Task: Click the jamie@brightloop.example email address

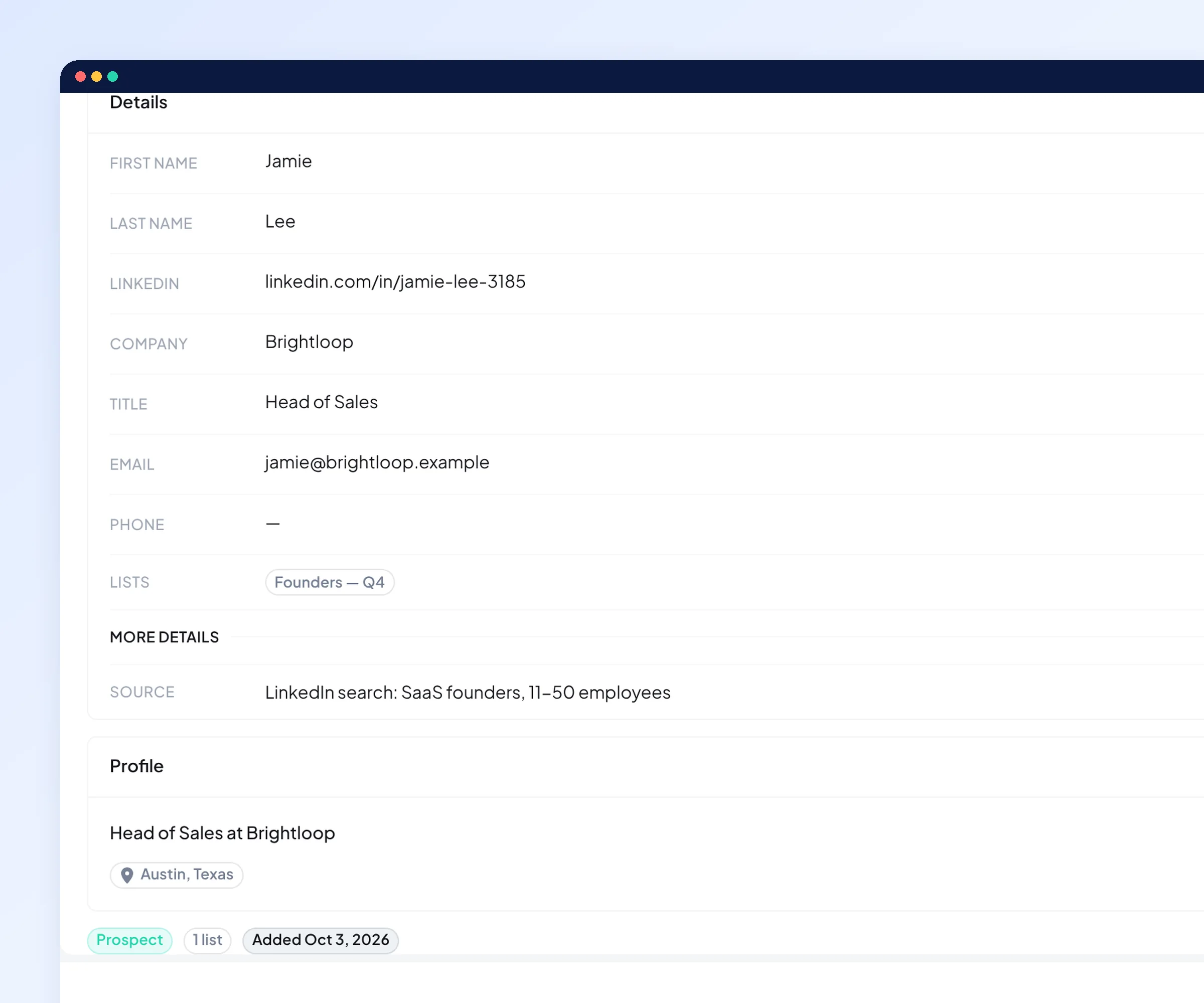Action: coord(377,462)
